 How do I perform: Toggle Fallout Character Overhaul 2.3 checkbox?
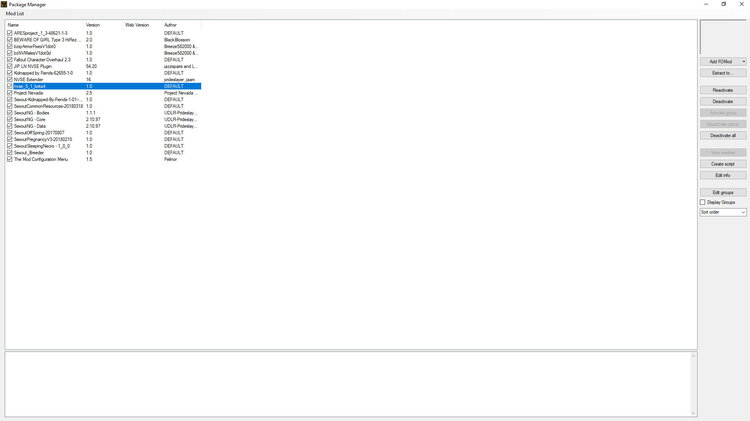click(x=10, y=60)
